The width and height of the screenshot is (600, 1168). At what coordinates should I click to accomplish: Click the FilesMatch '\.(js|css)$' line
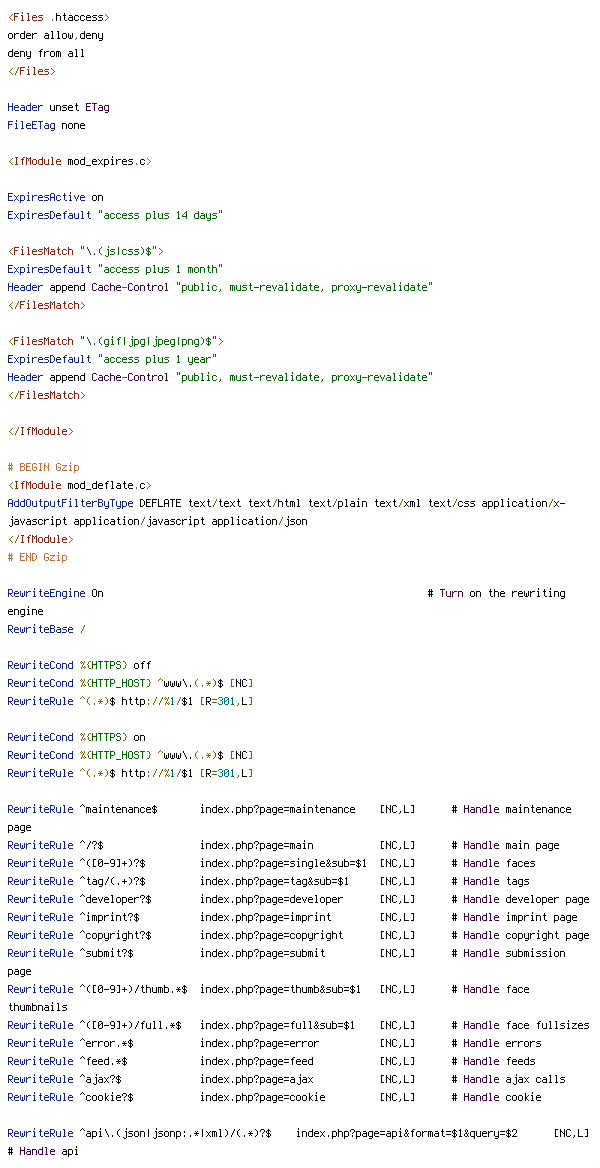pyautogui.click(x=86, y=251)
